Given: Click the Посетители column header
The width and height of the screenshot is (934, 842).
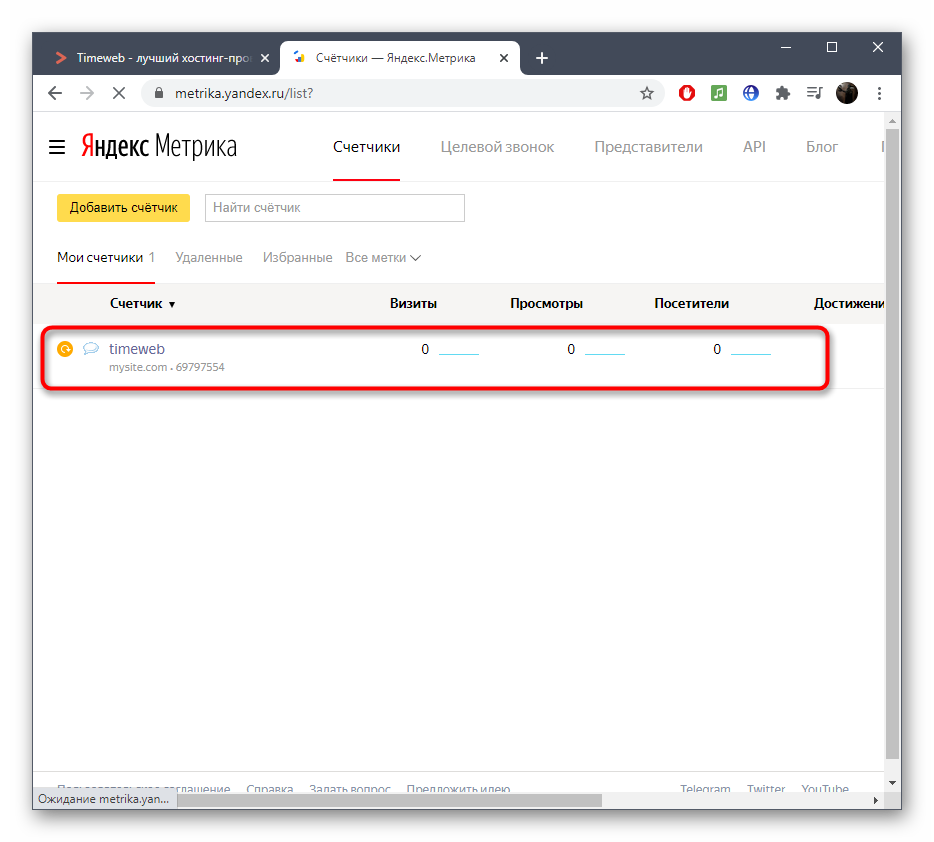Looking at the screenshot, I should coord(692,304).
